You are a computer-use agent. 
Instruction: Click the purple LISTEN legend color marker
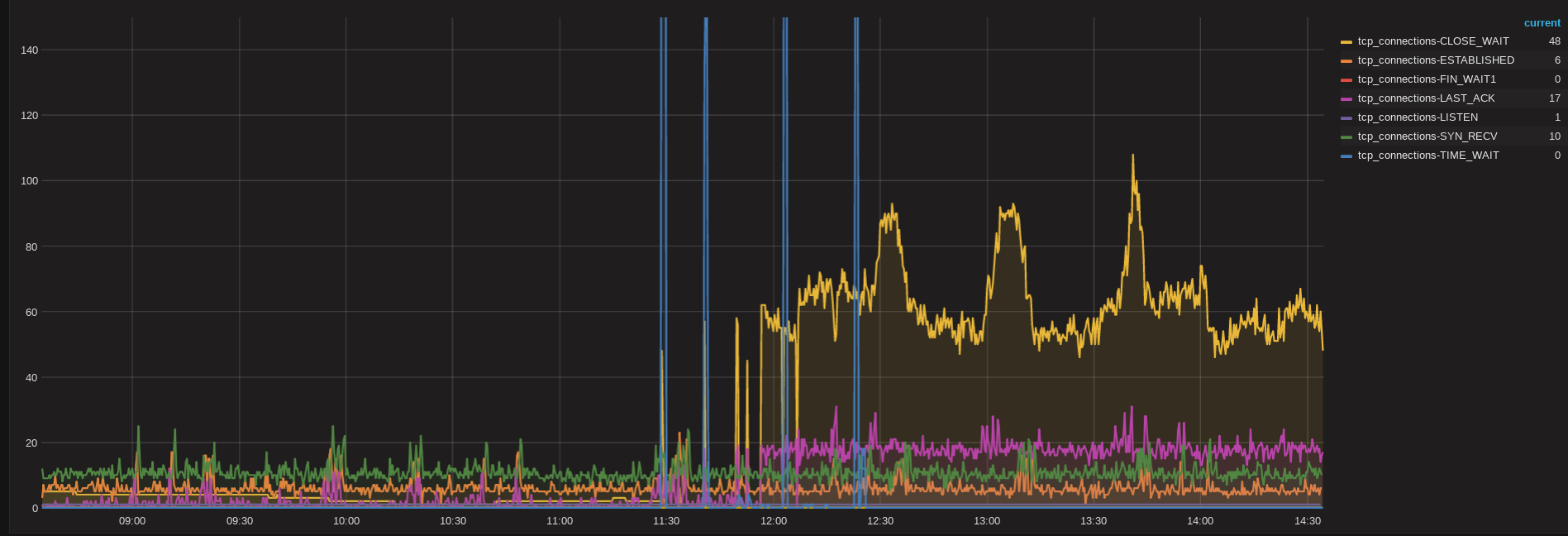1346,117
